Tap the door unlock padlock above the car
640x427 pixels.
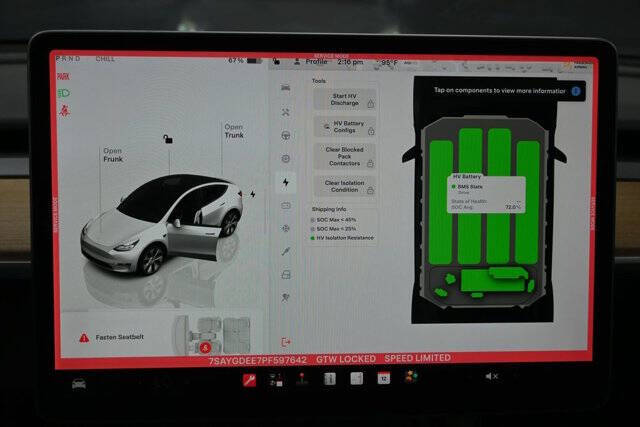[168, 139]
